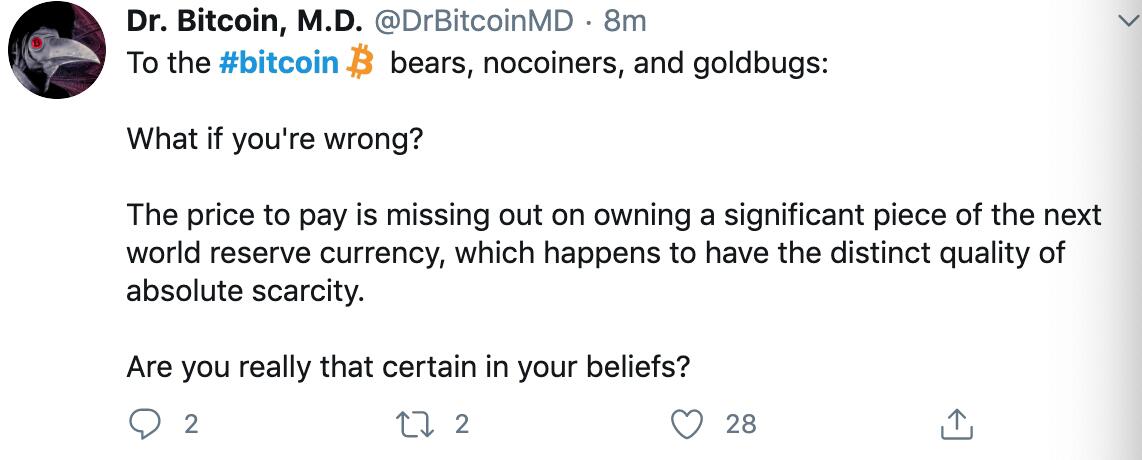
Task: Follow the #bitcoin hashtag link
Action: [x=278, y=64]
